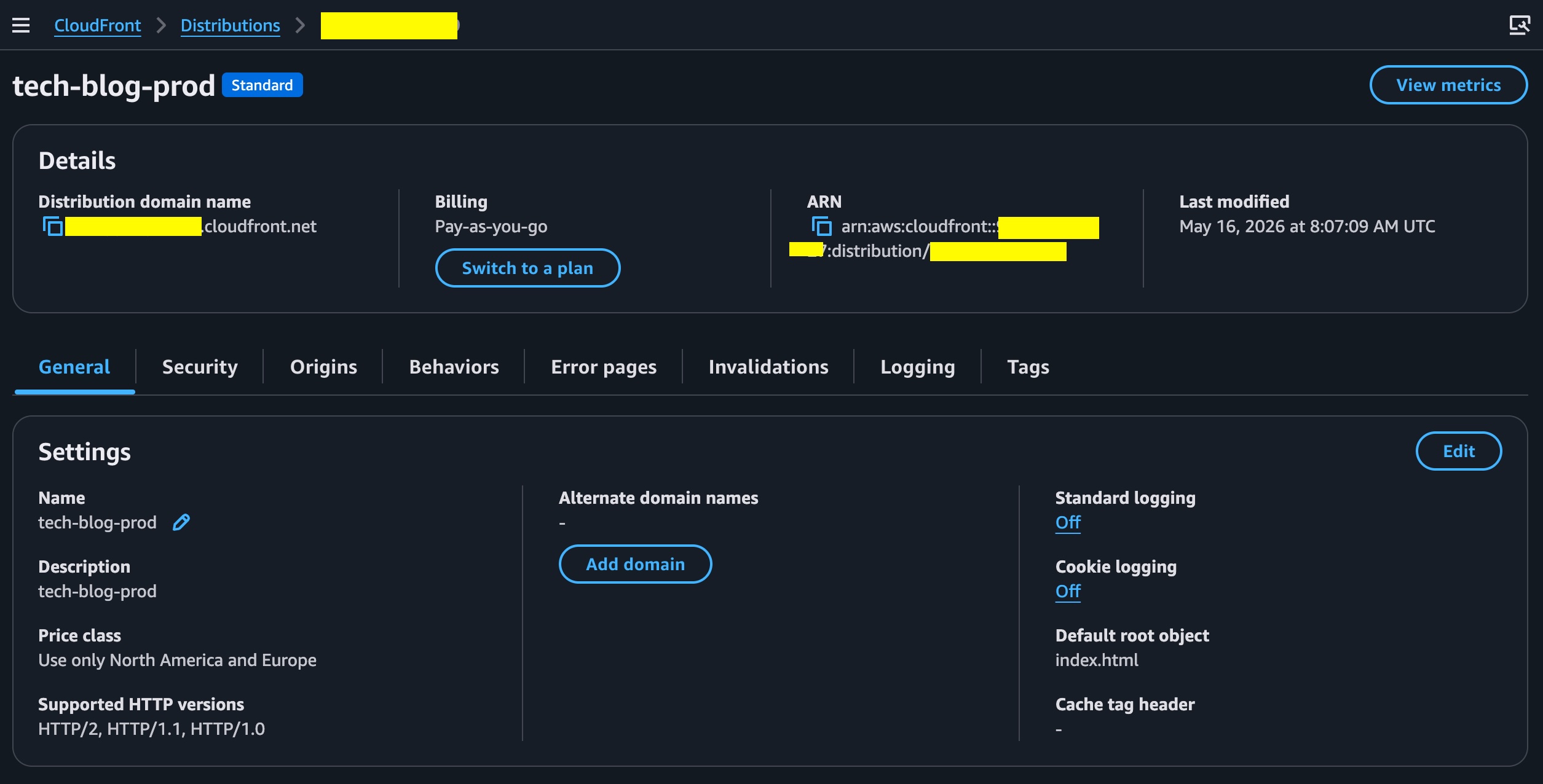Open the Error pages tab
This screenshot has width=1543, height=784.
(x=604, y=367)
